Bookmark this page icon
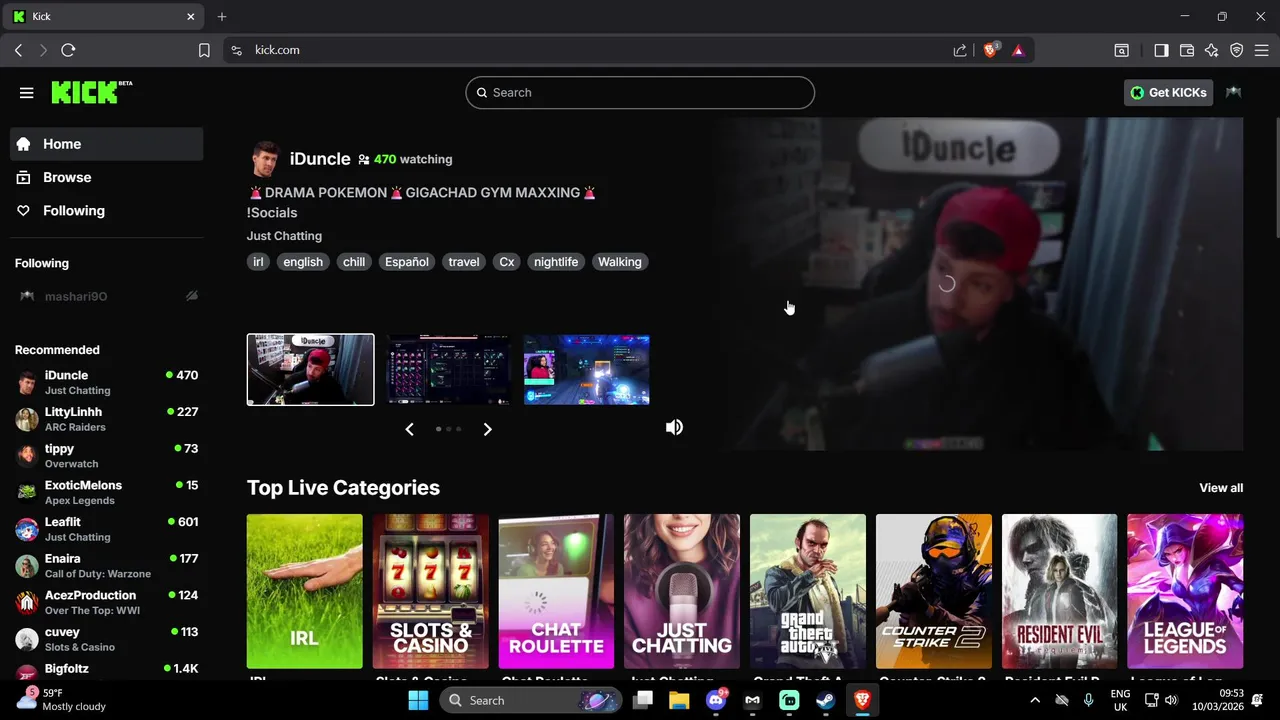The image size is (1280, 720). click(x=204, y=50)
